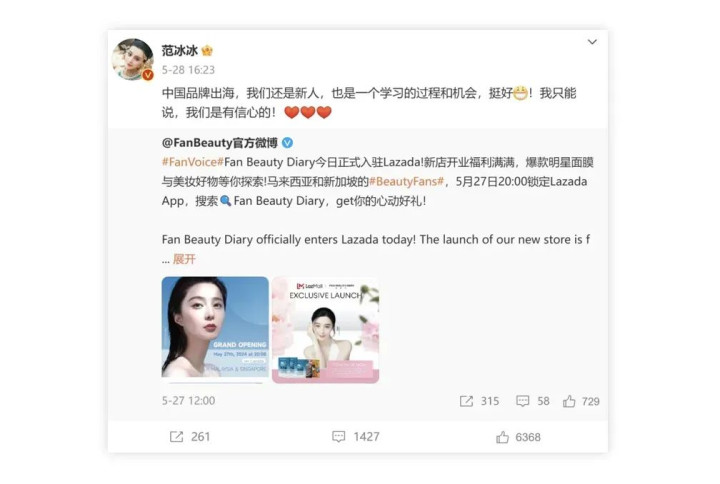Click the crown membership badge beside 范冰冰
The width and height of the screenshot is (720, 484).
coord(207,51)
